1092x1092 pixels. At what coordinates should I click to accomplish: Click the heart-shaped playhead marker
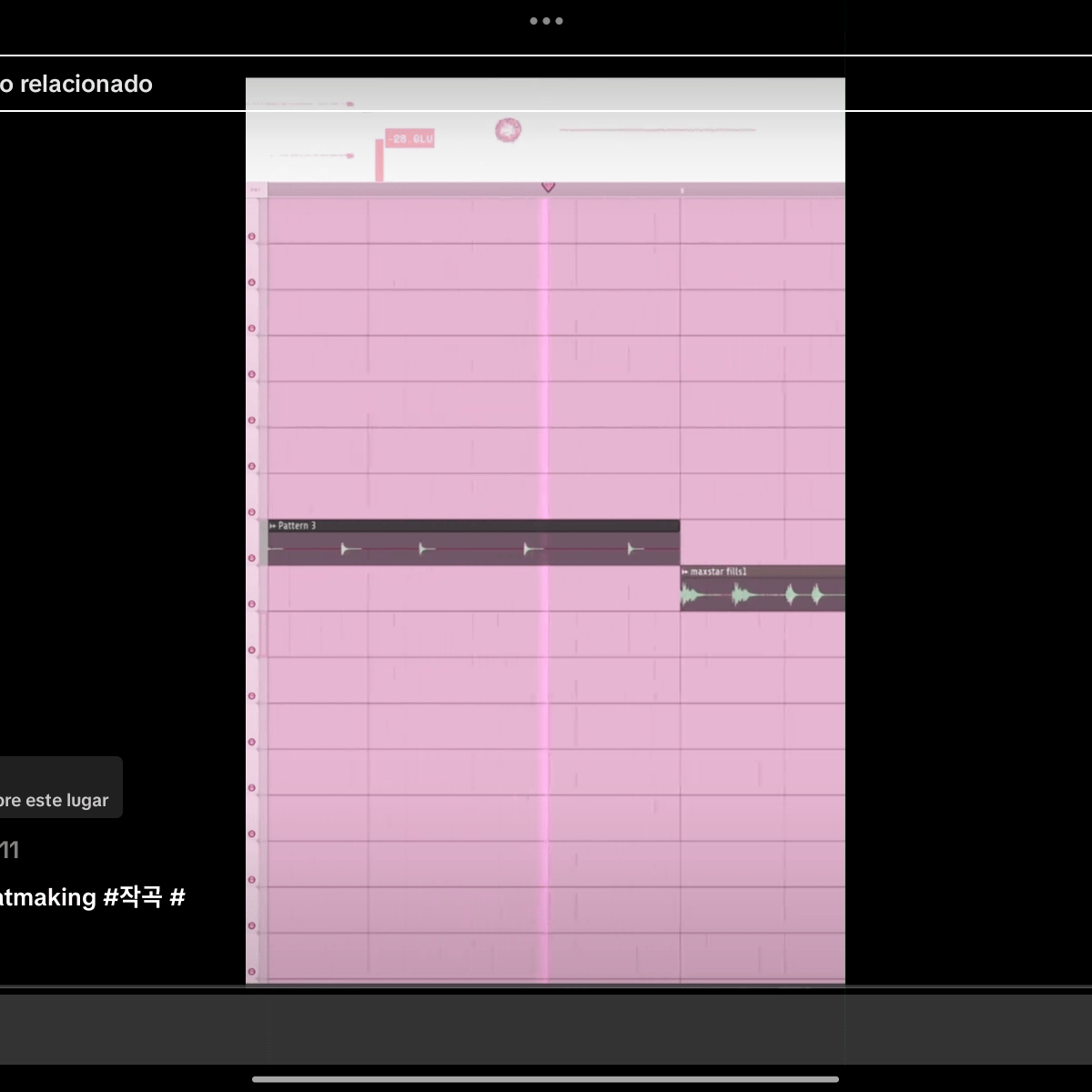[x=548, y=187]
